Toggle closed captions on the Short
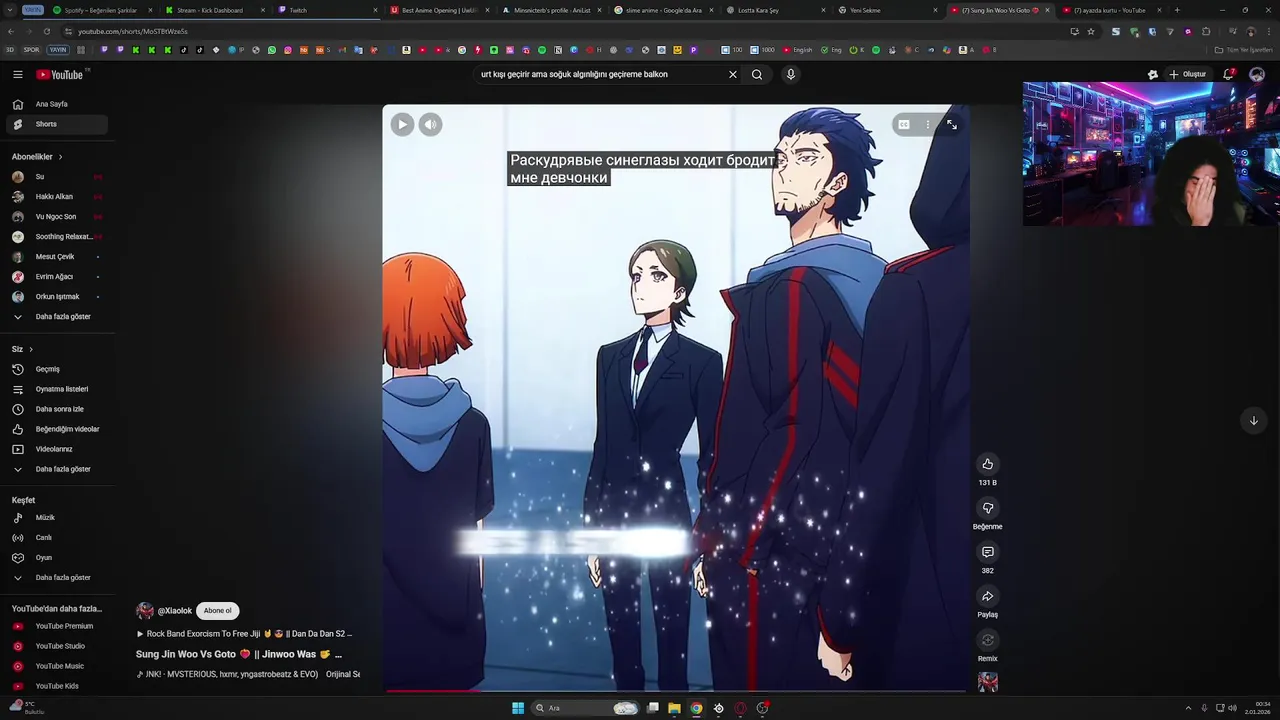The width and height of the screenshot is (1280, 720). coord(904,124)
